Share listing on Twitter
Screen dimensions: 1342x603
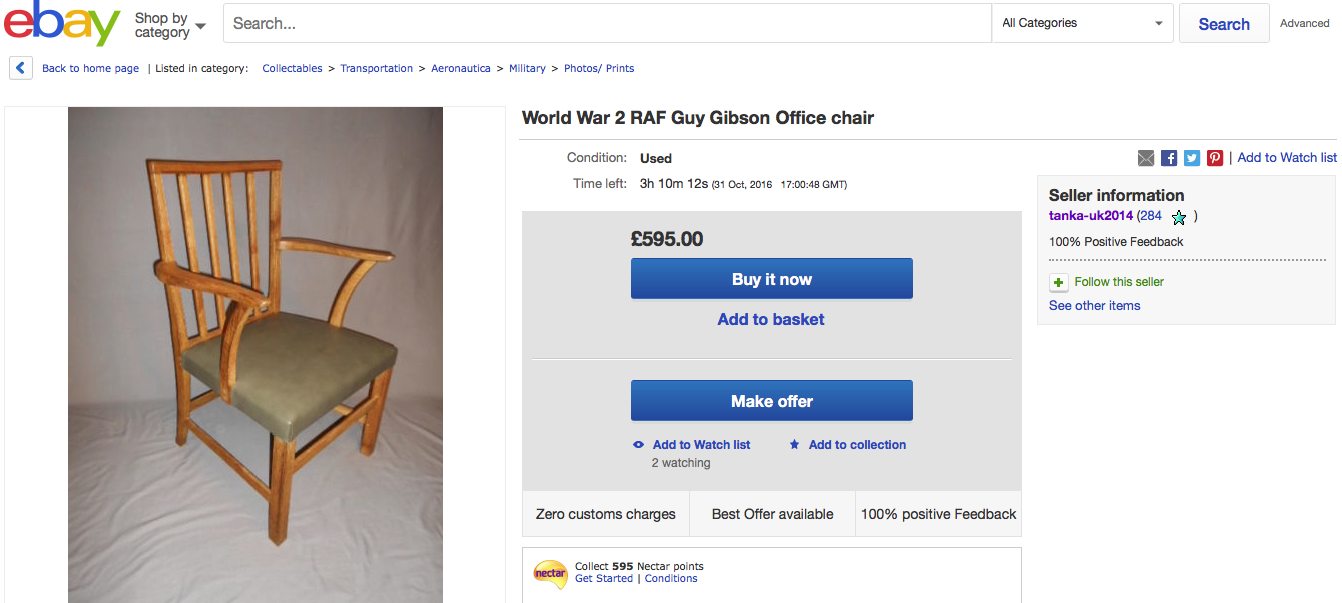click(1192, 158)
